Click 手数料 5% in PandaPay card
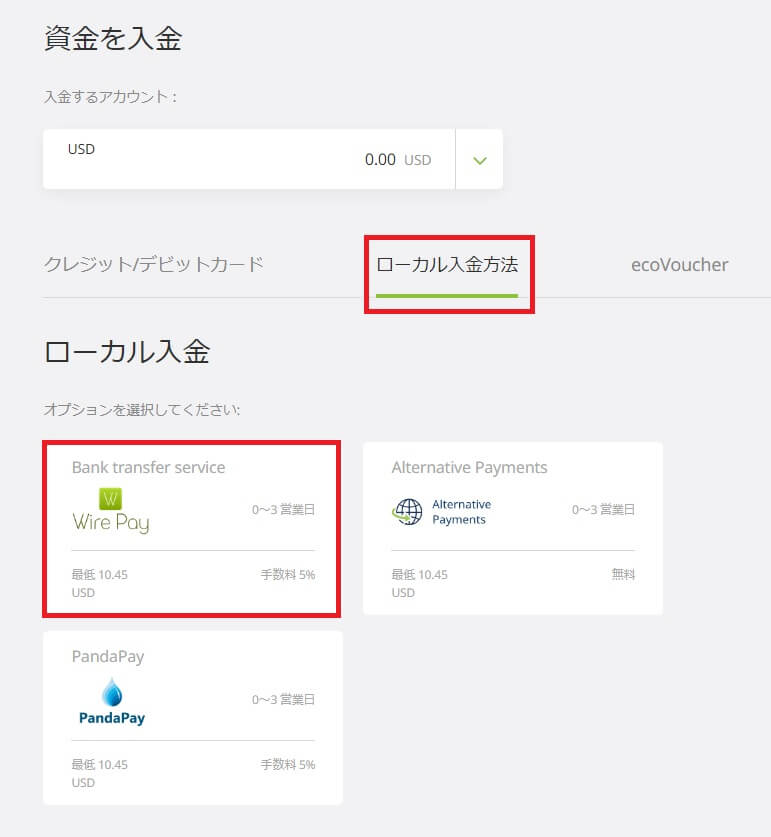The image size is (771, 837). point(288,765)
